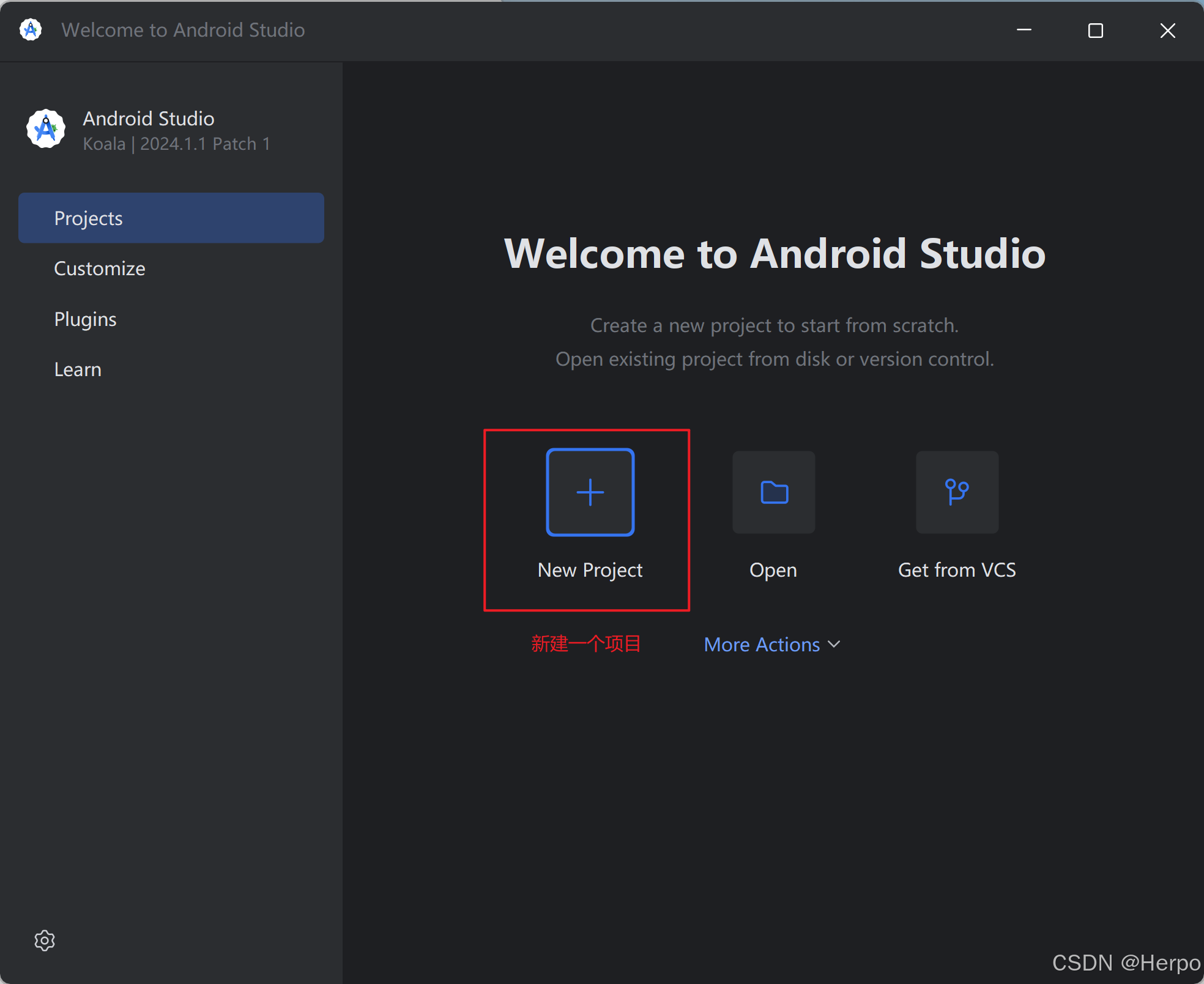
Task: Click the Open folder icon
Action: 773,492
